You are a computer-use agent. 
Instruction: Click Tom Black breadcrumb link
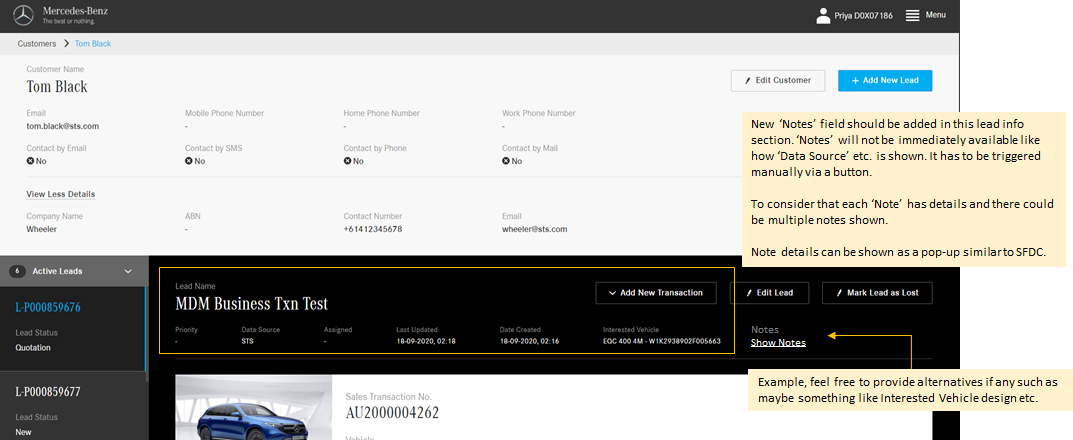[x=93, y=44]
